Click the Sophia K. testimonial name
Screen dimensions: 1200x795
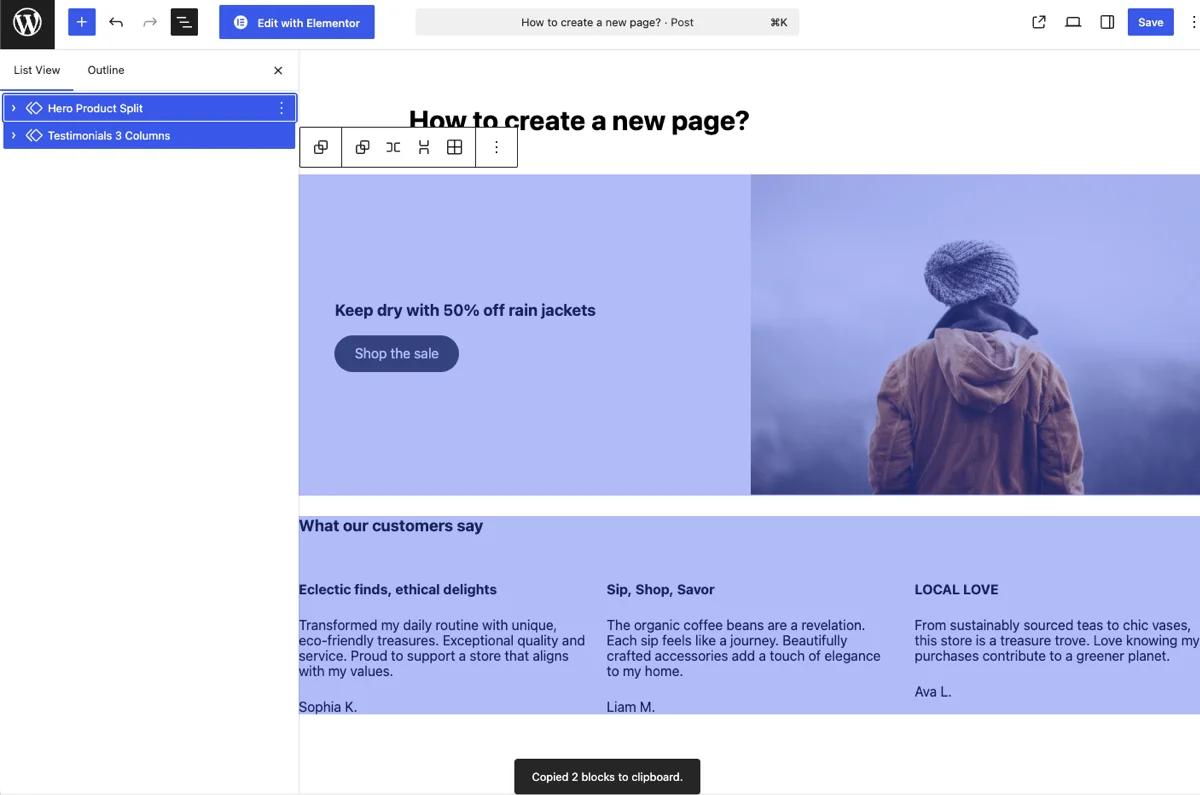tap(328, 707)
